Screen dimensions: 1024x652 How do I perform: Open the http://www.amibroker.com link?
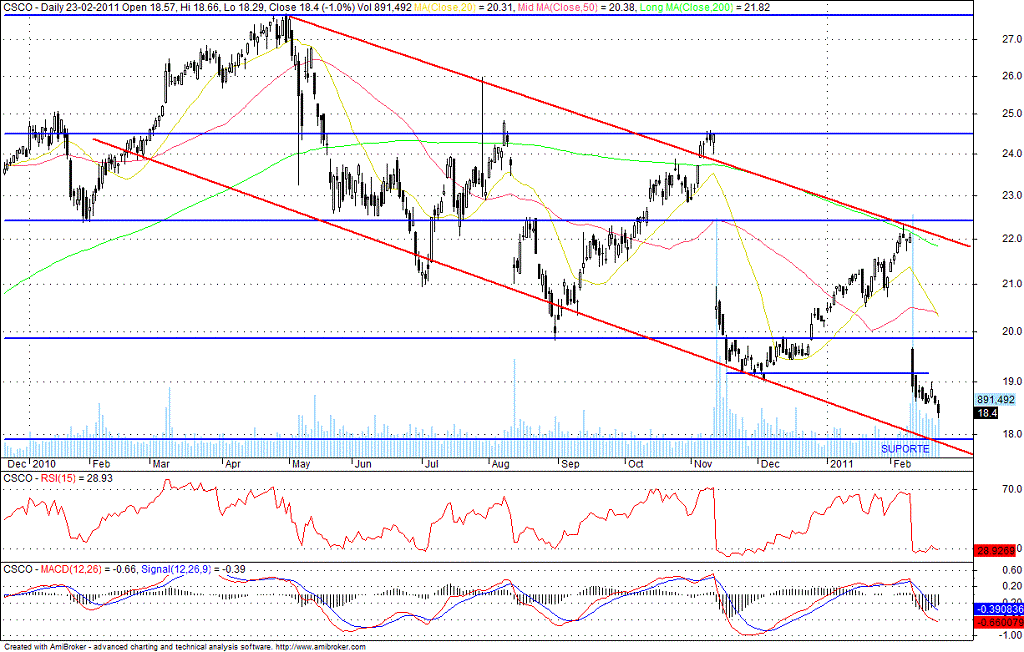(321, 647)
